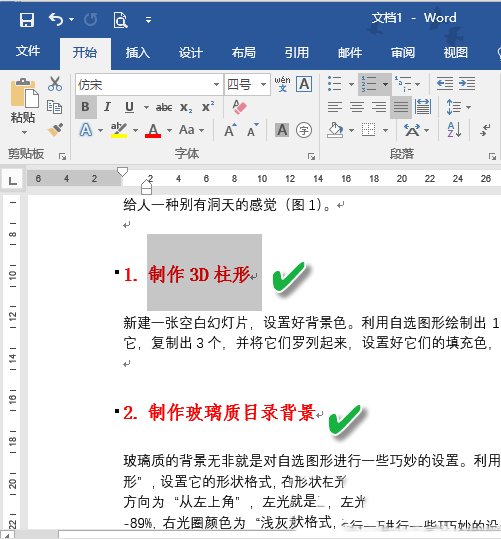Screen dimensions: 501x539
Task: Toggle Bold formatting button
Action: tap(85, 107)
